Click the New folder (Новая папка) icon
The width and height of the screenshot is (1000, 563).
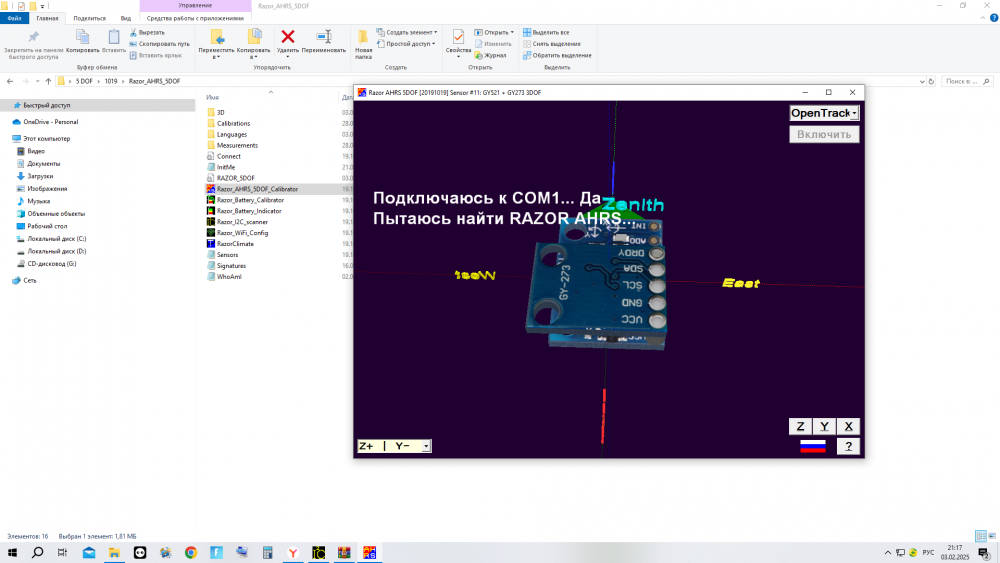click(x=363, y=37)
